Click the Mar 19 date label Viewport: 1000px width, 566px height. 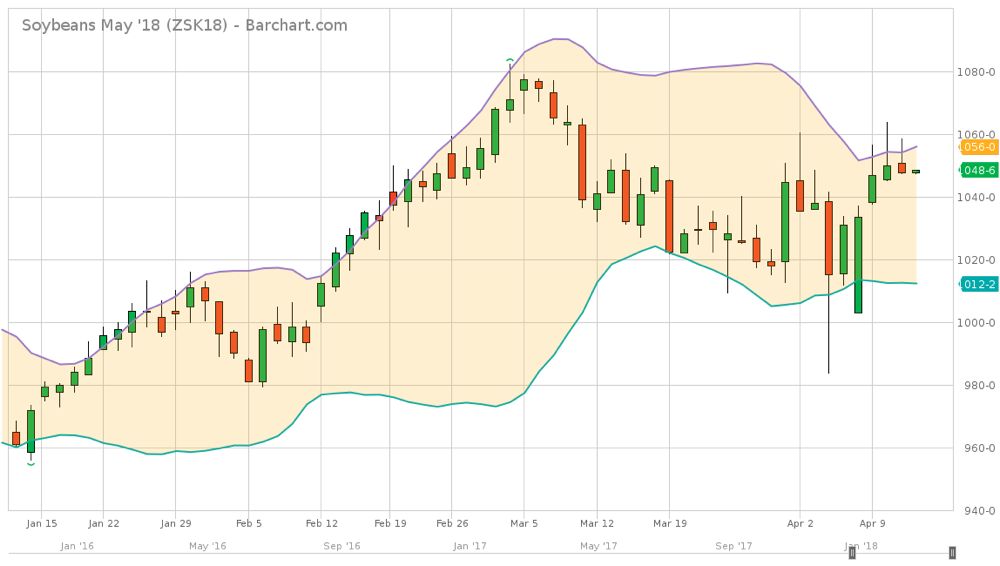pyautogui.click(x=670, y=524)
